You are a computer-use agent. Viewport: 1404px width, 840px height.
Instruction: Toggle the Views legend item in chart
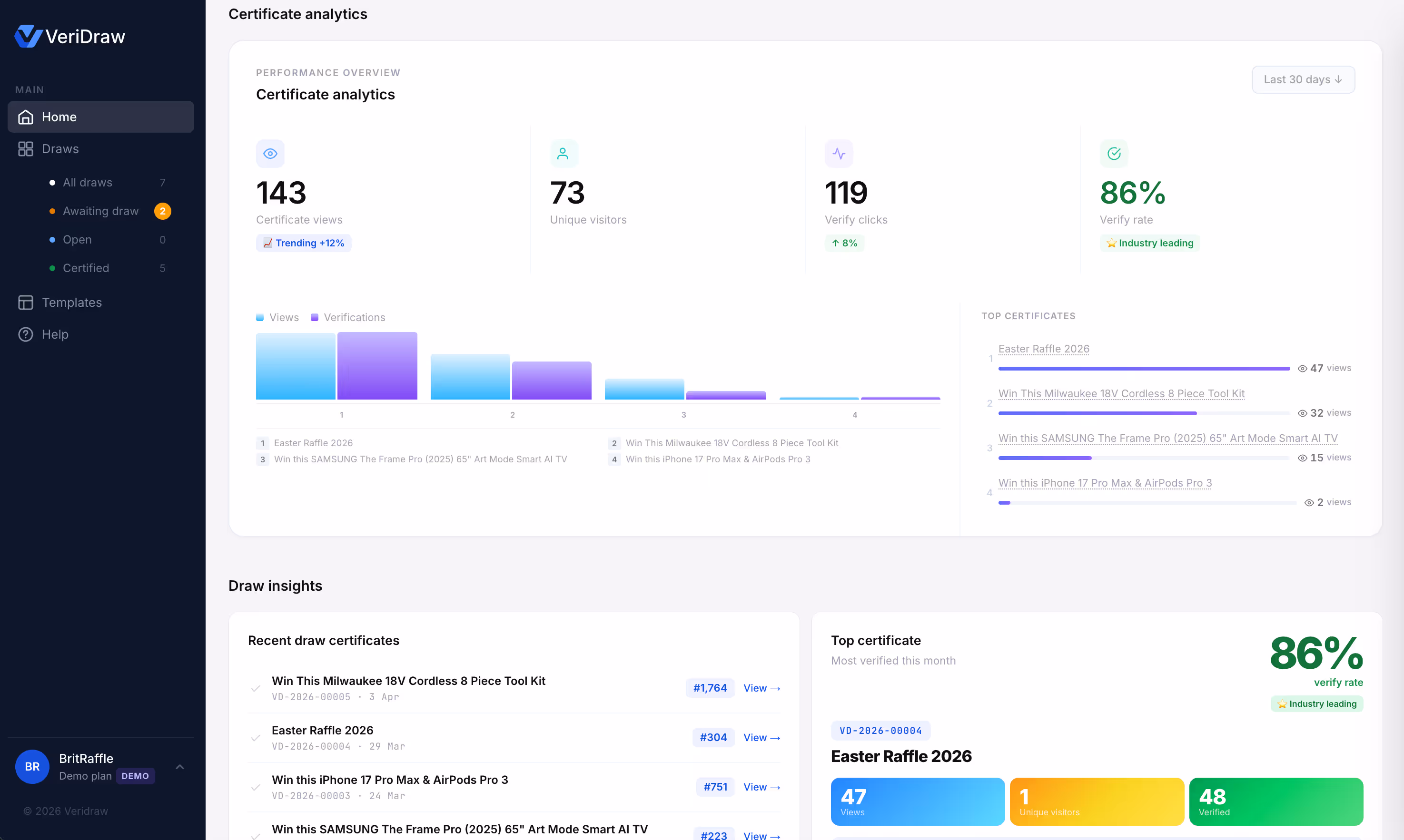point(277,318)
